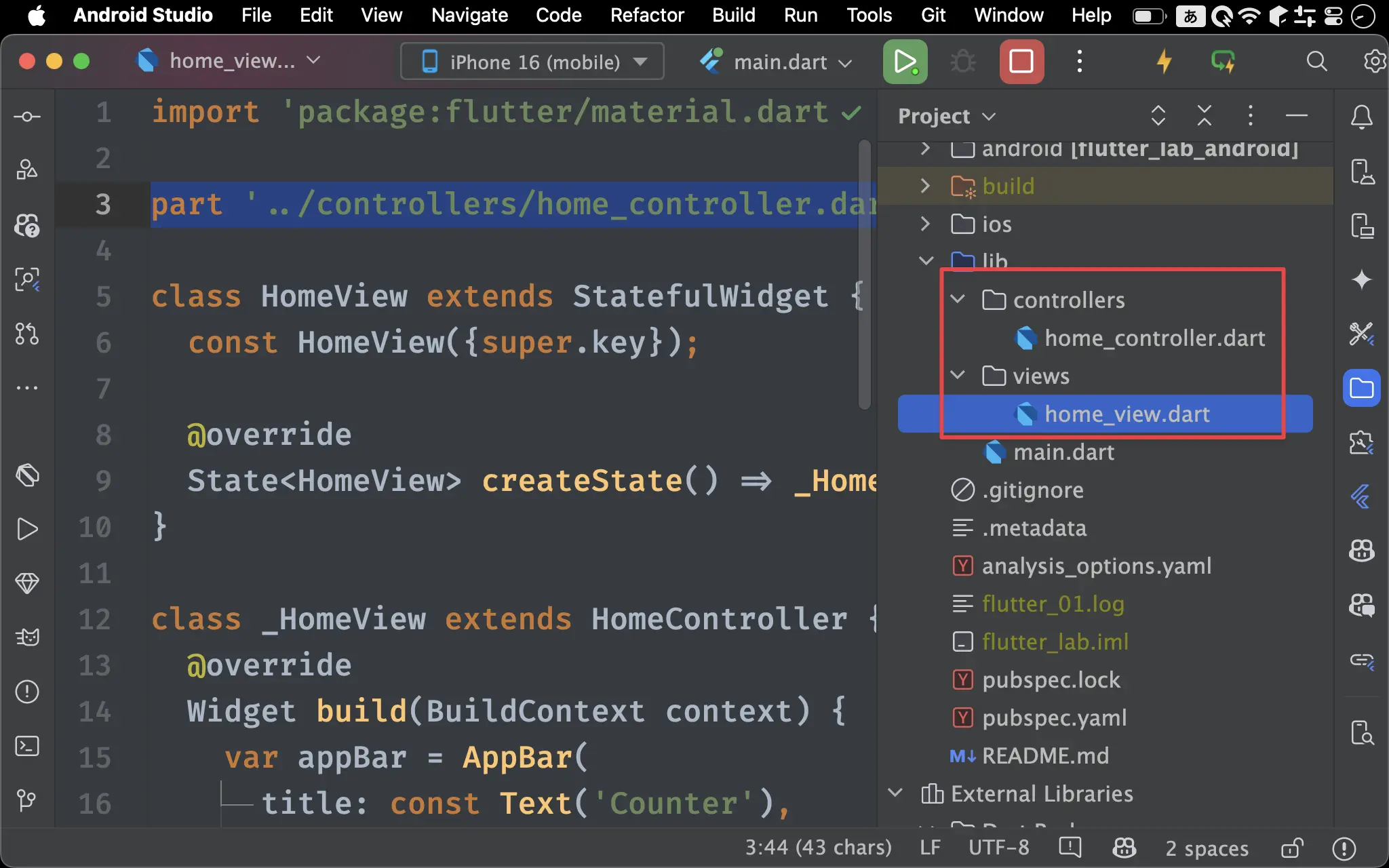This screenshot has width=1389, height=868.
Task: Click the 3:44 cursor position indicator
Action: 818,848
